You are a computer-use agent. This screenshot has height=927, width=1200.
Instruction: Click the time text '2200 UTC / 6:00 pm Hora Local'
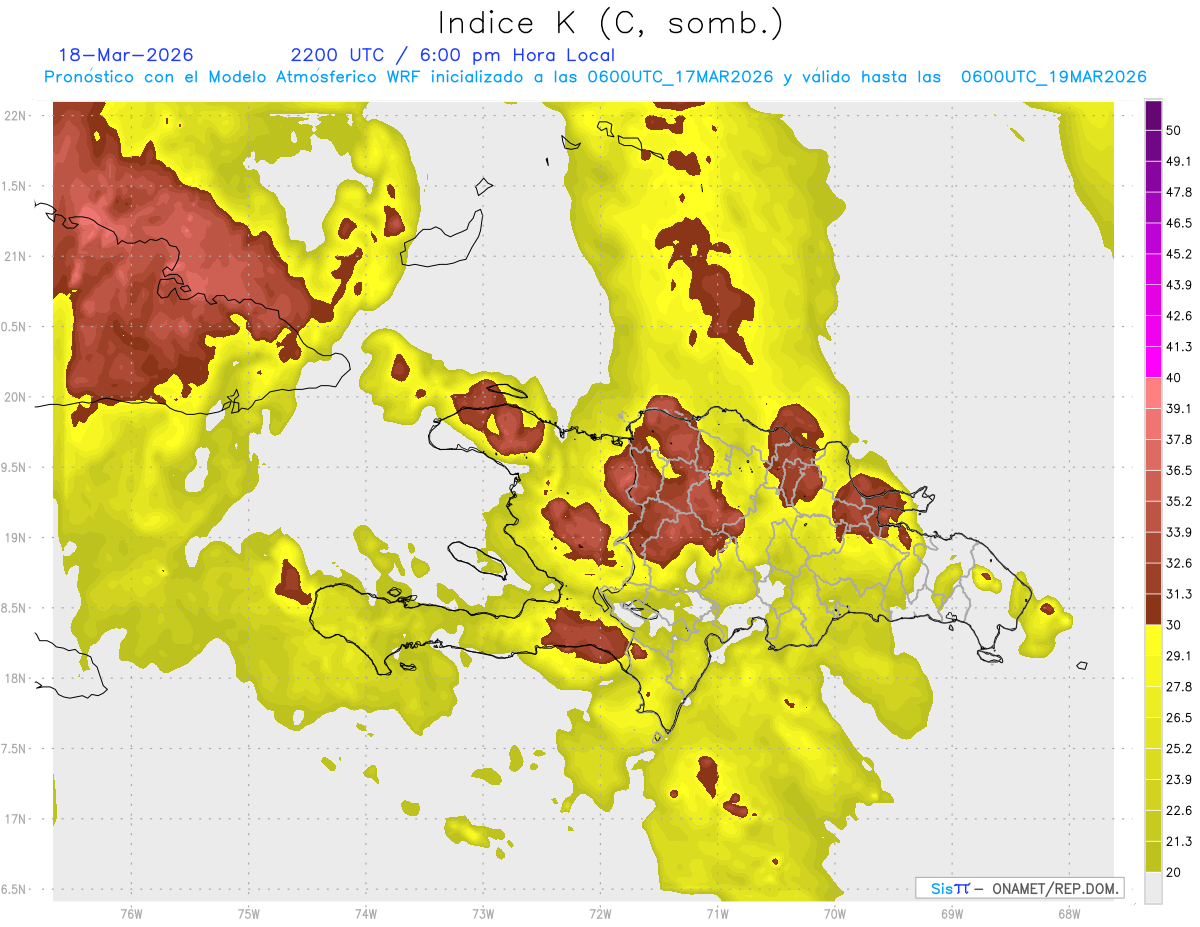[452, 55]
